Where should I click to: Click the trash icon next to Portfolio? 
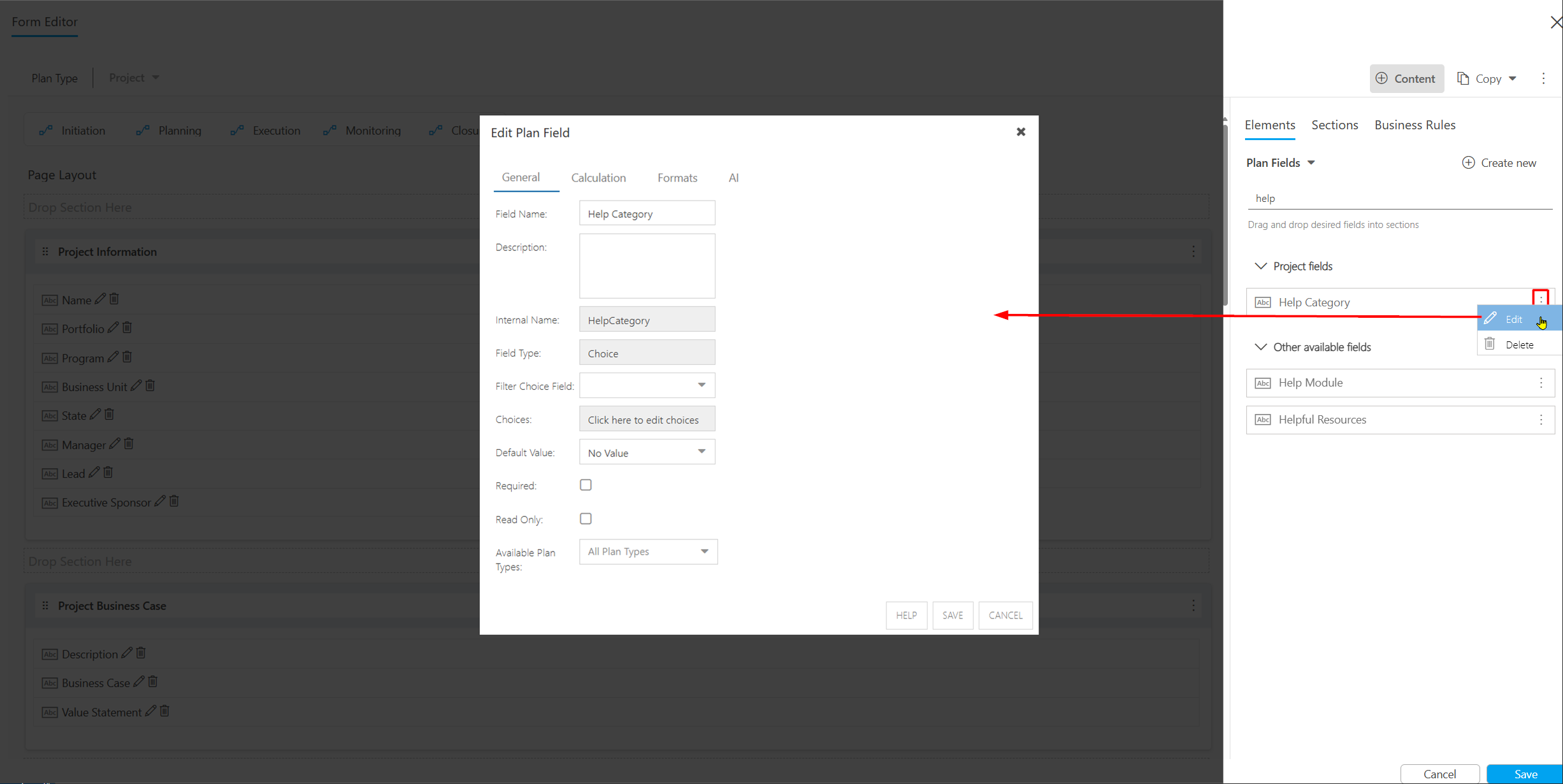coord(127,327)
